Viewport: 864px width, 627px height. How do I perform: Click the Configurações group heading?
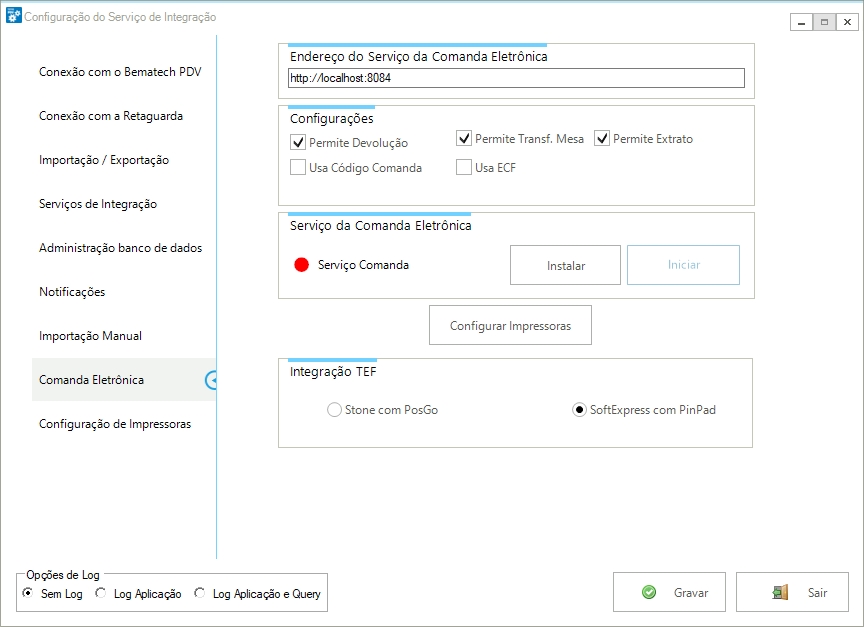332,119
